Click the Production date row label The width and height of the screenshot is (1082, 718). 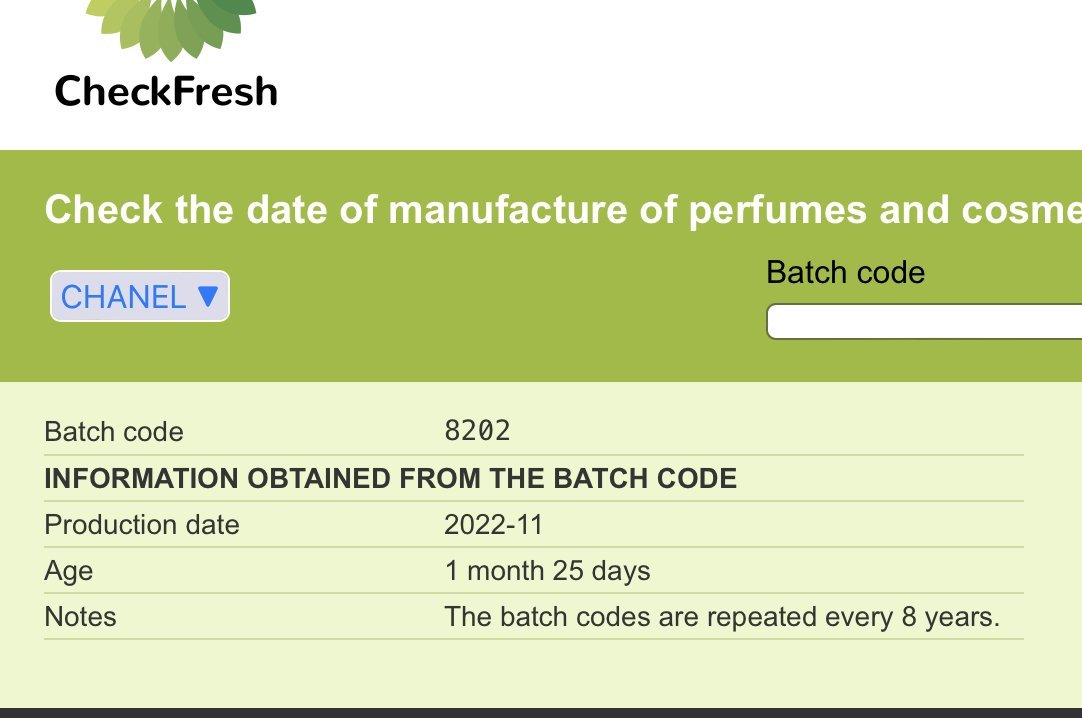(x=142, y=524)
